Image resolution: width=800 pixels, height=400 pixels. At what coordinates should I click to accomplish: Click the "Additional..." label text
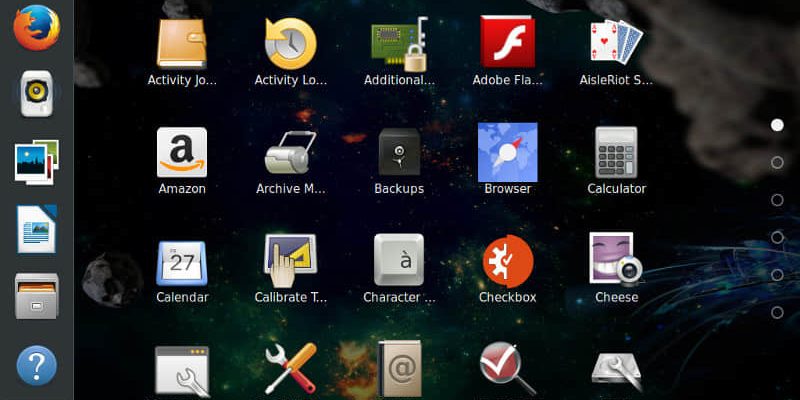[x=399, y=81]
